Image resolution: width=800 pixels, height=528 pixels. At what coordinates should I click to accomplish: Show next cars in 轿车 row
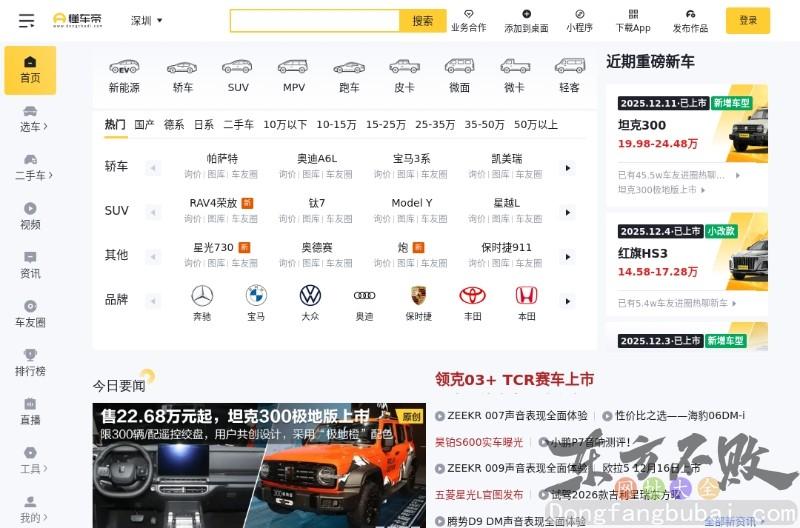coord(567,168)
